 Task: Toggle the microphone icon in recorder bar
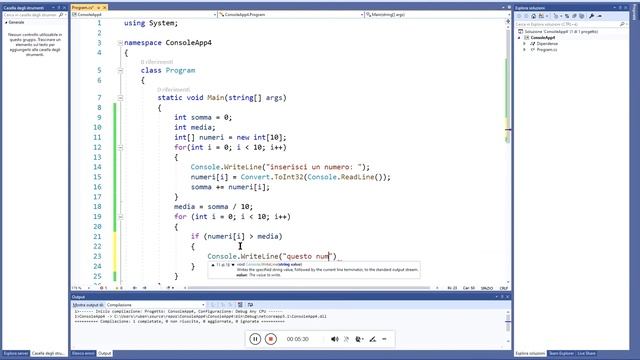click(x=347, y=339)
